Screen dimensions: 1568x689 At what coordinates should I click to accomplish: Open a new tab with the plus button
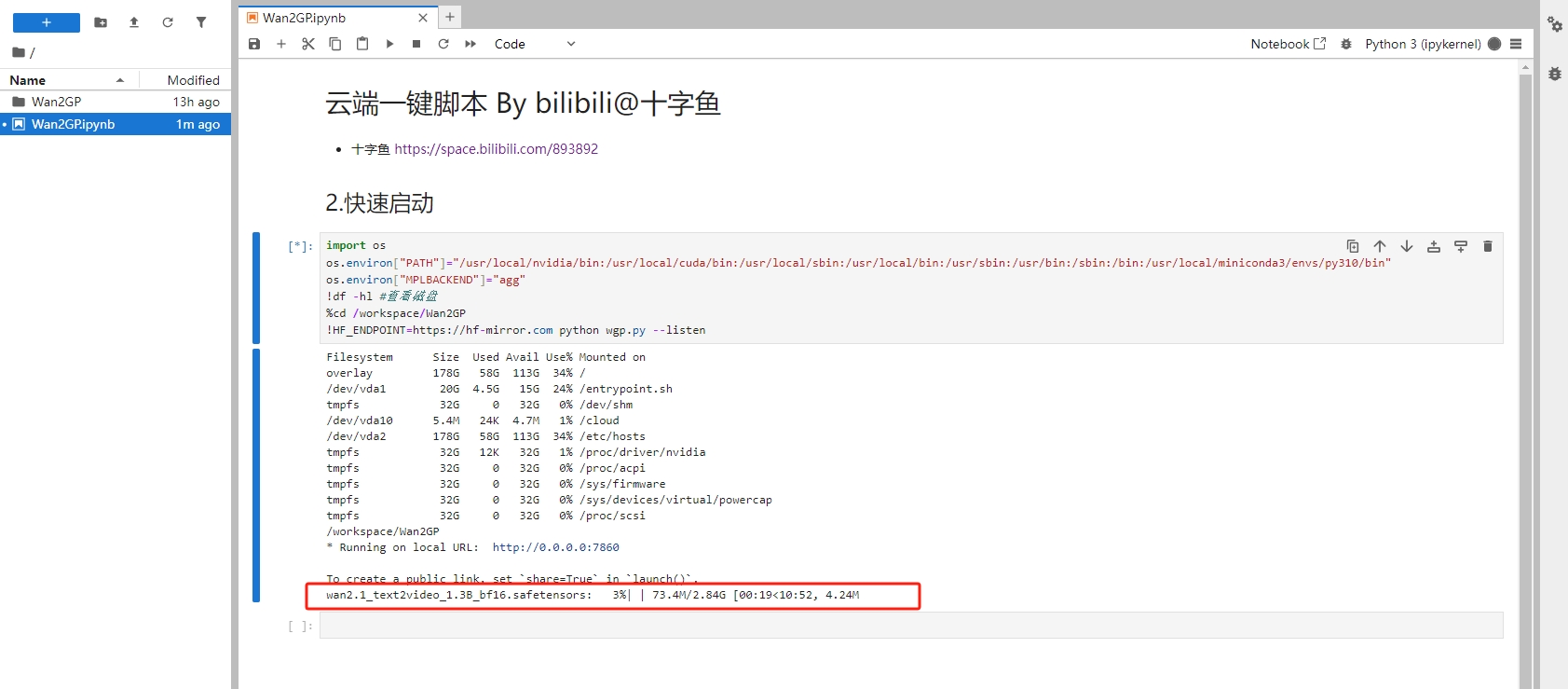click(x=450, y=17)
